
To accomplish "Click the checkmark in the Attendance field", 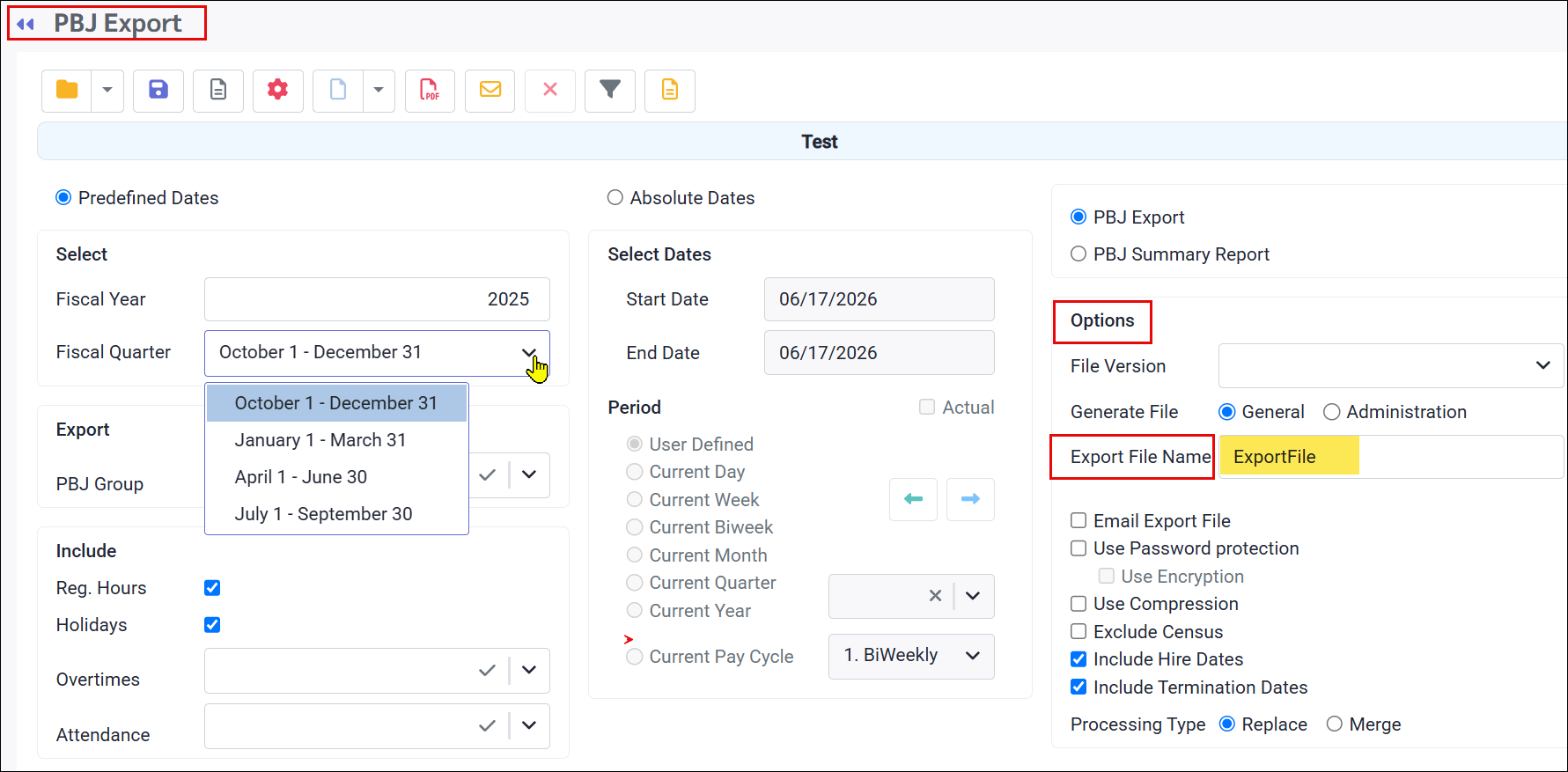I will click(487, 726).
